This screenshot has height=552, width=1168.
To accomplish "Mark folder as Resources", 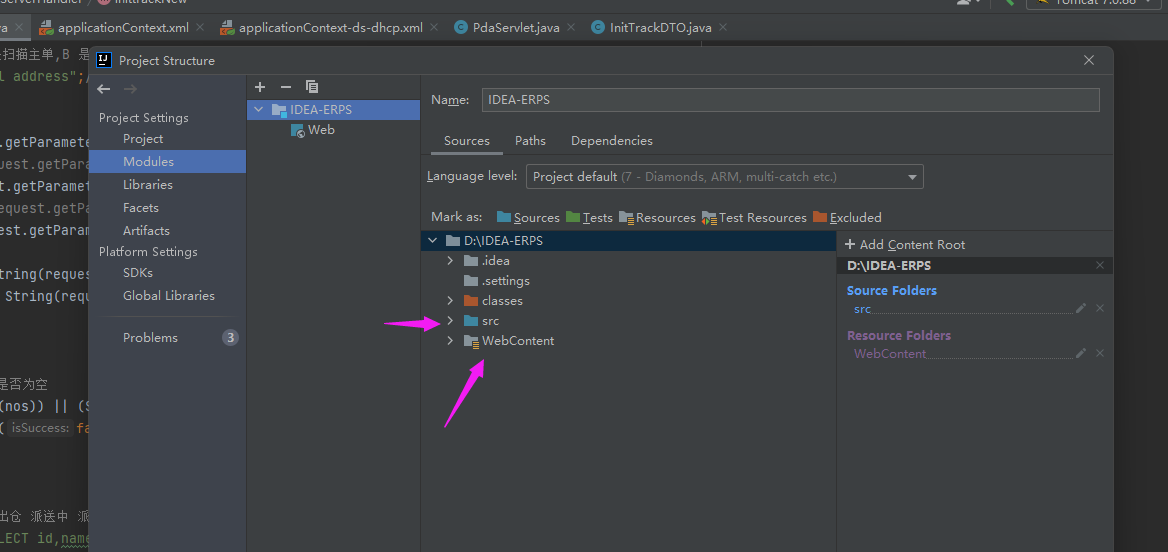I will [x=657, y=218].
